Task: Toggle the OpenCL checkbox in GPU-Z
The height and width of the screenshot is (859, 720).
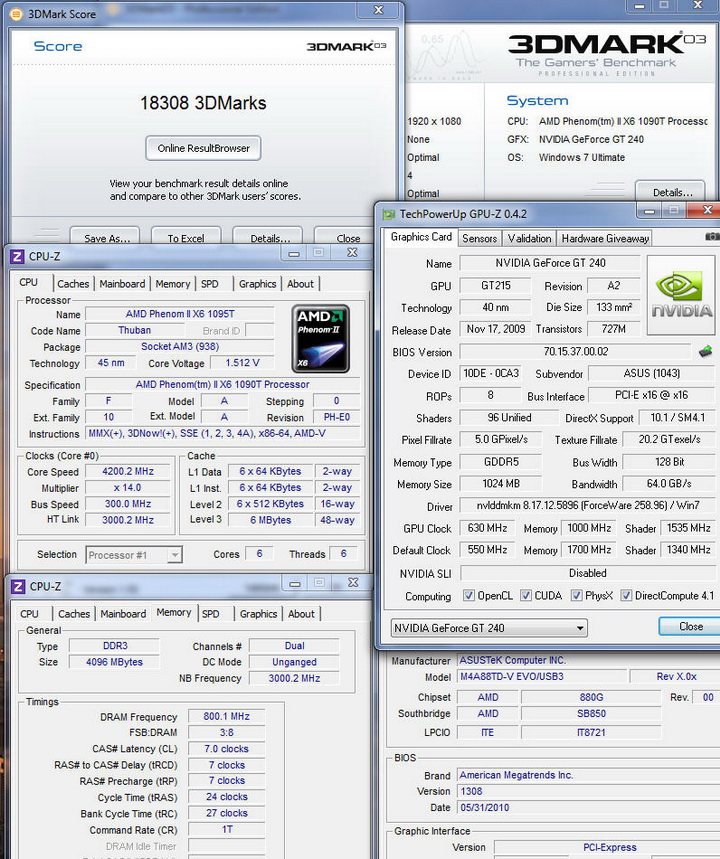Action: [468, 595]
